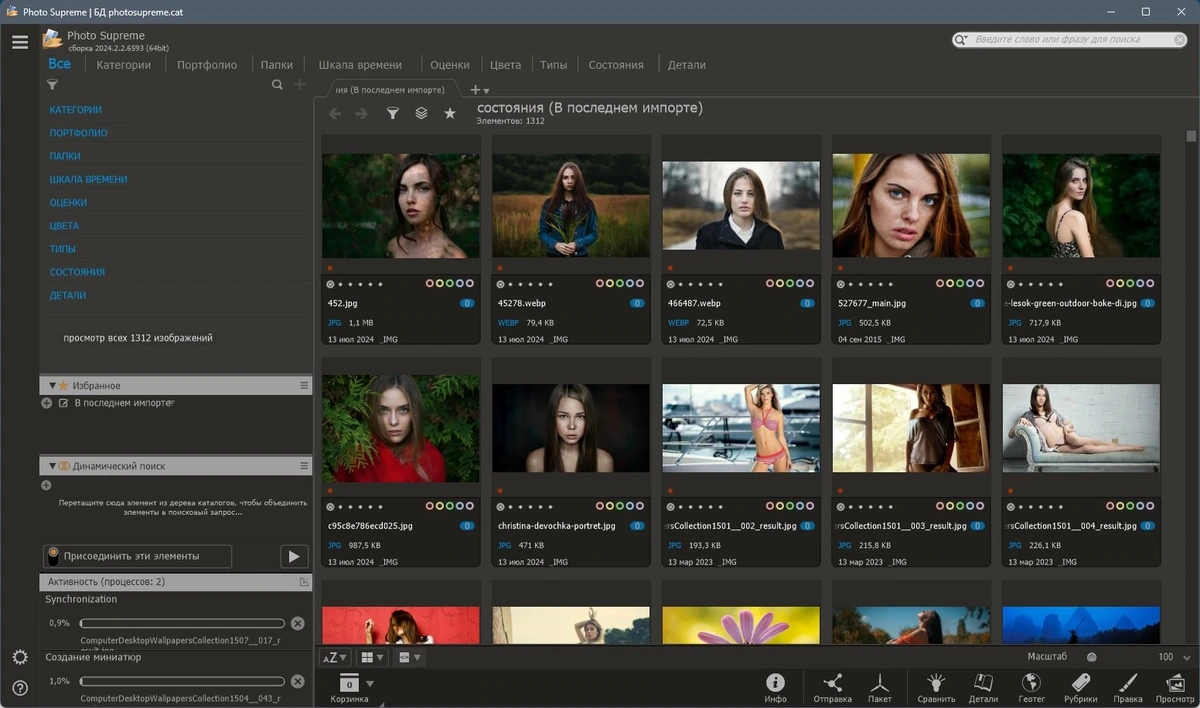Open the settings gear at bottom left
This screenshot has width=1200, height=708.
coord(20,657)
